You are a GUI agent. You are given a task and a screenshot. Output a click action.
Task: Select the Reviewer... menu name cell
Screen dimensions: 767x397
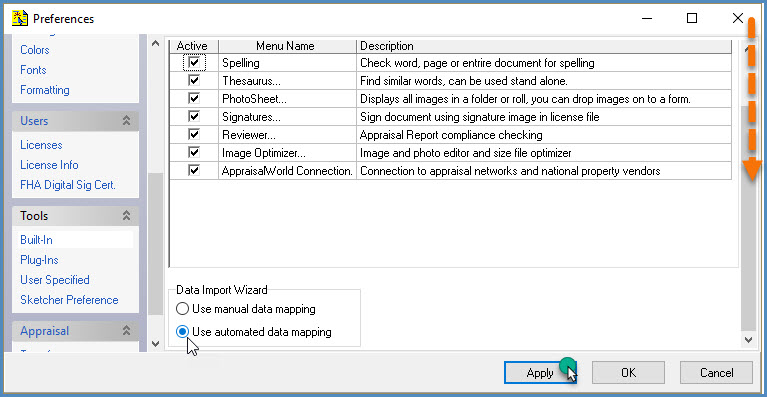(288, 135)
